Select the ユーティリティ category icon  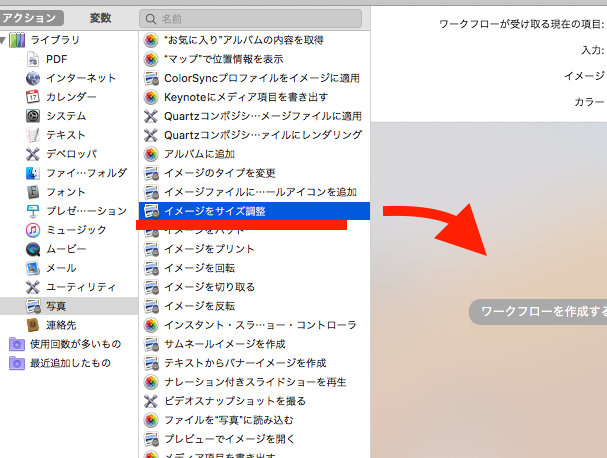point(33,287)
